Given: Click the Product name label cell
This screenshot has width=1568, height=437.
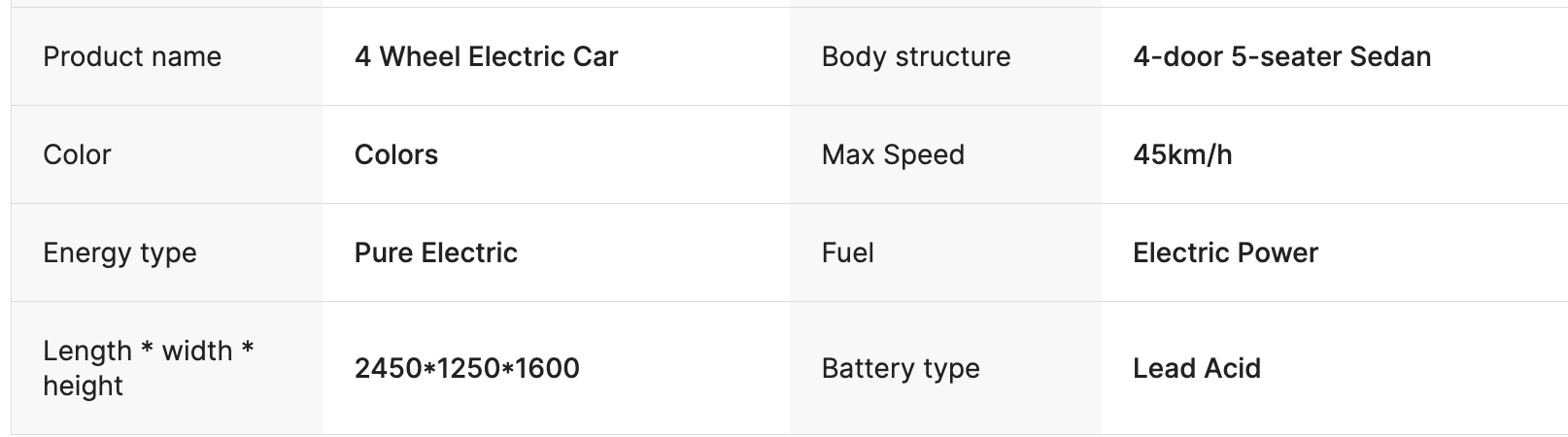Looking at the screenshot, I should pyautogui.click(x=132, y=57).
